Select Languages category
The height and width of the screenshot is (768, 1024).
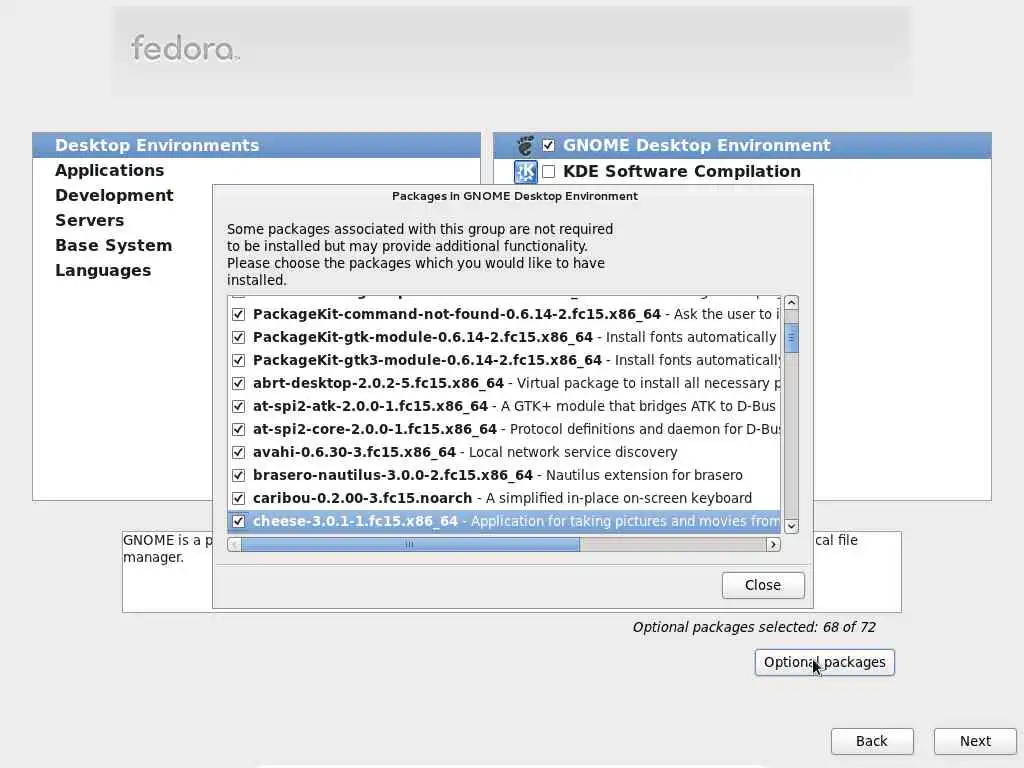(x=103, y=270)
